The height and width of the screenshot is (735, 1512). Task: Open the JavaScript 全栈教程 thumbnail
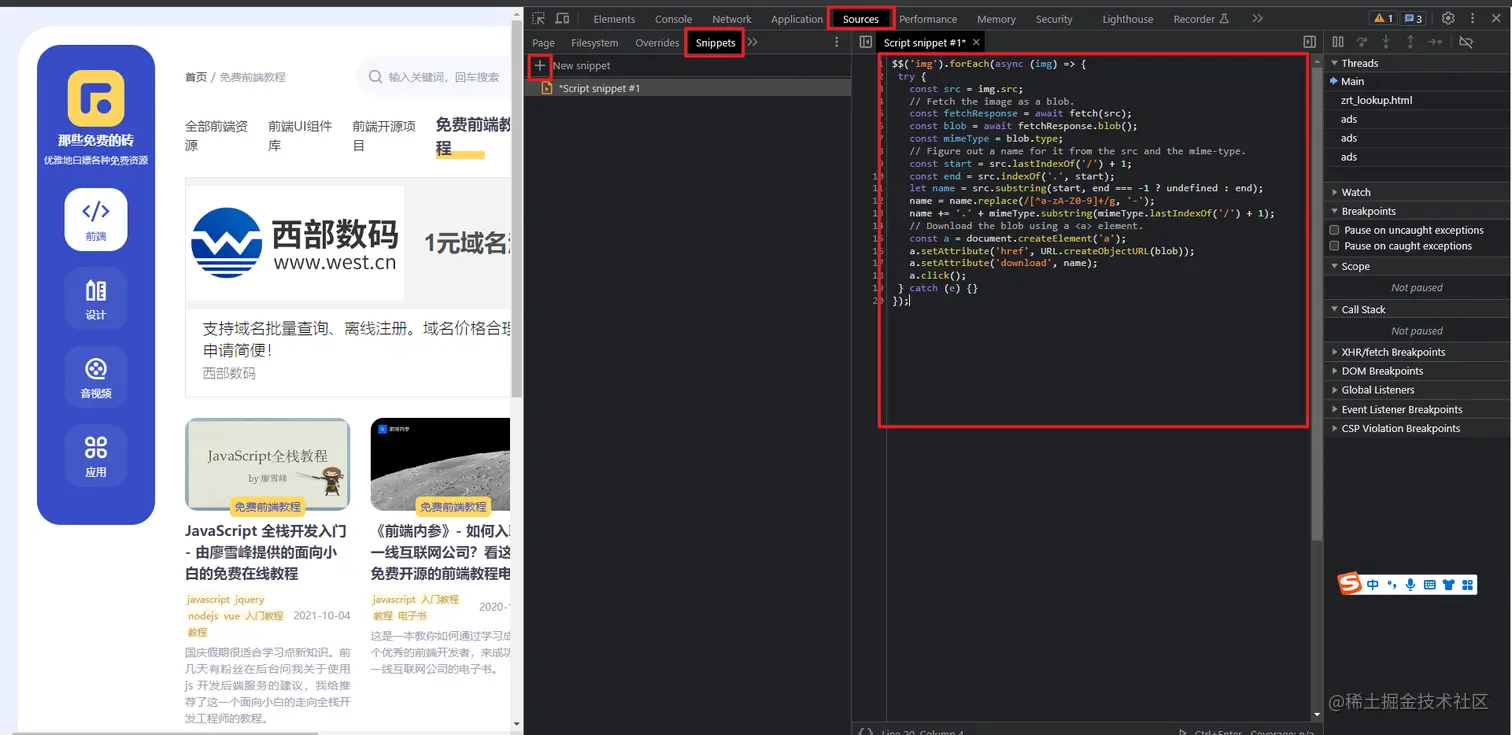pyautogui.click(x=268, y=464)
